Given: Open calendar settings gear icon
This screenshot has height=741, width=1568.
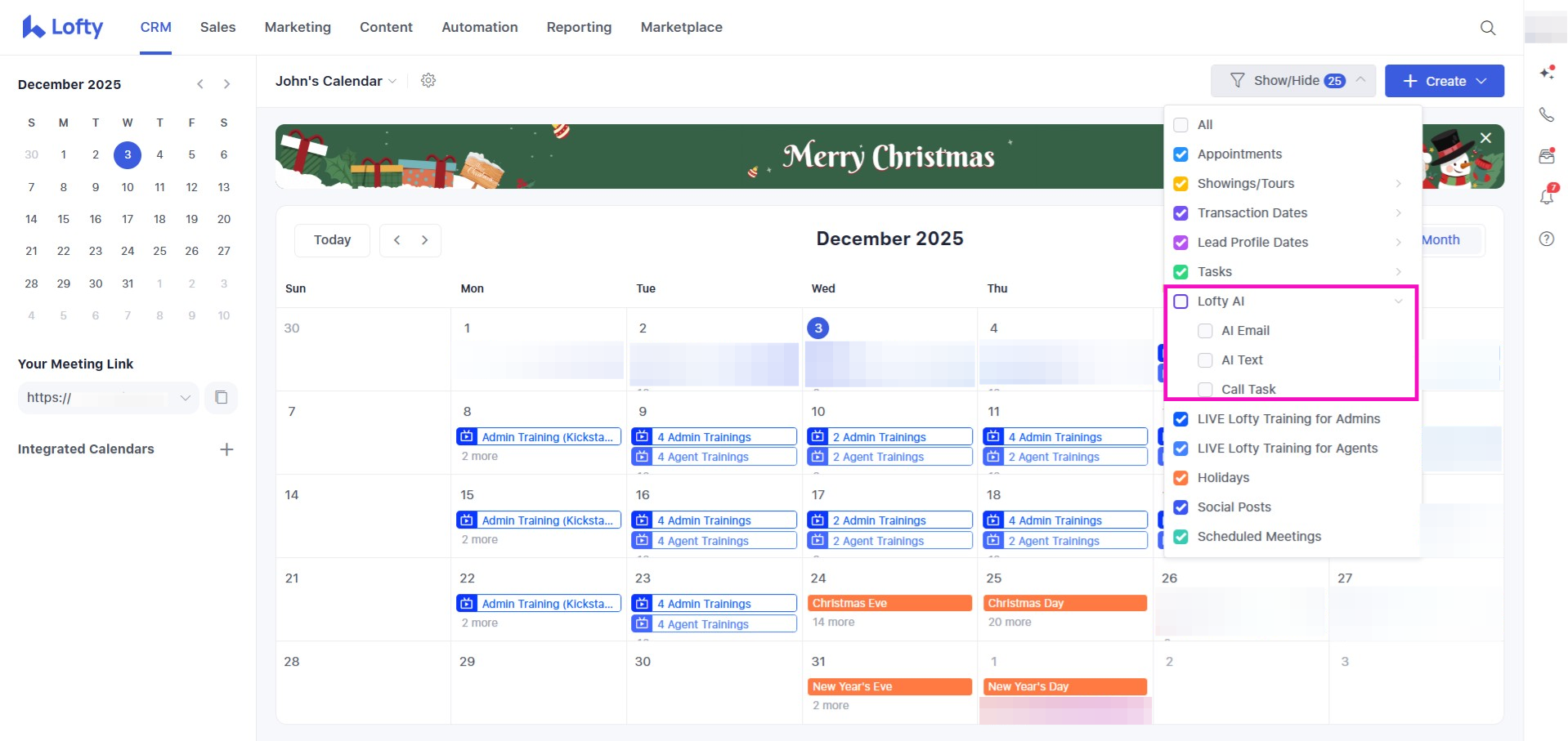Looking at the screenshot, I should (428, 80).
